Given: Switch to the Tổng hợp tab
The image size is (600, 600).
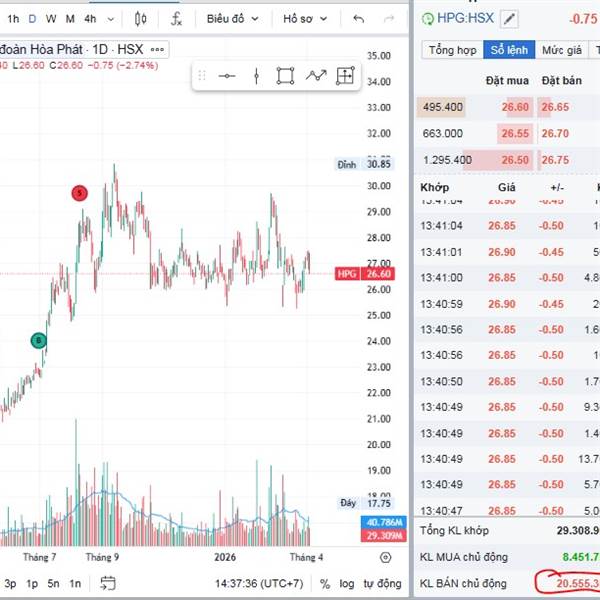Looking at the screenshot, I should (452, 50).
